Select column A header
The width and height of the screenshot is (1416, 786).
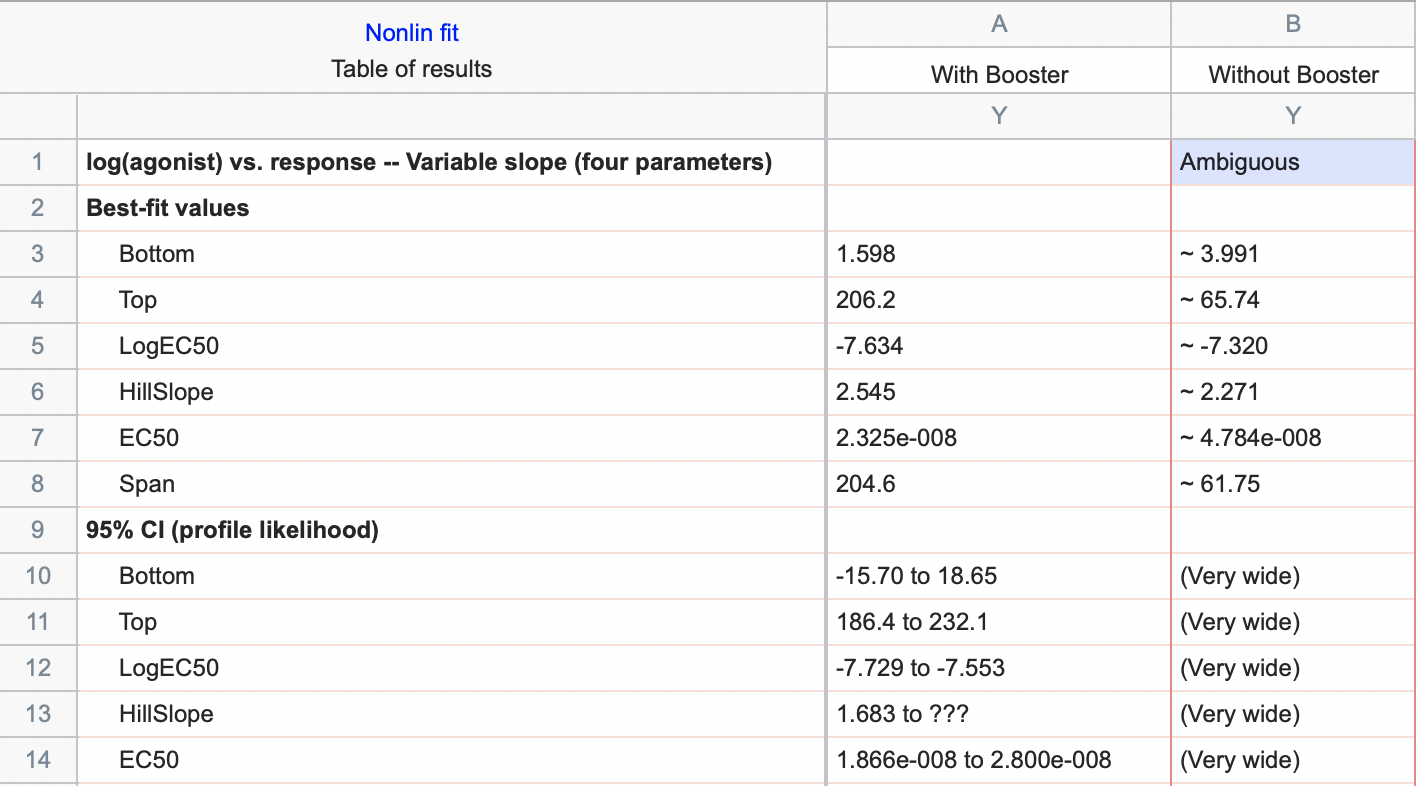(999, 24)
